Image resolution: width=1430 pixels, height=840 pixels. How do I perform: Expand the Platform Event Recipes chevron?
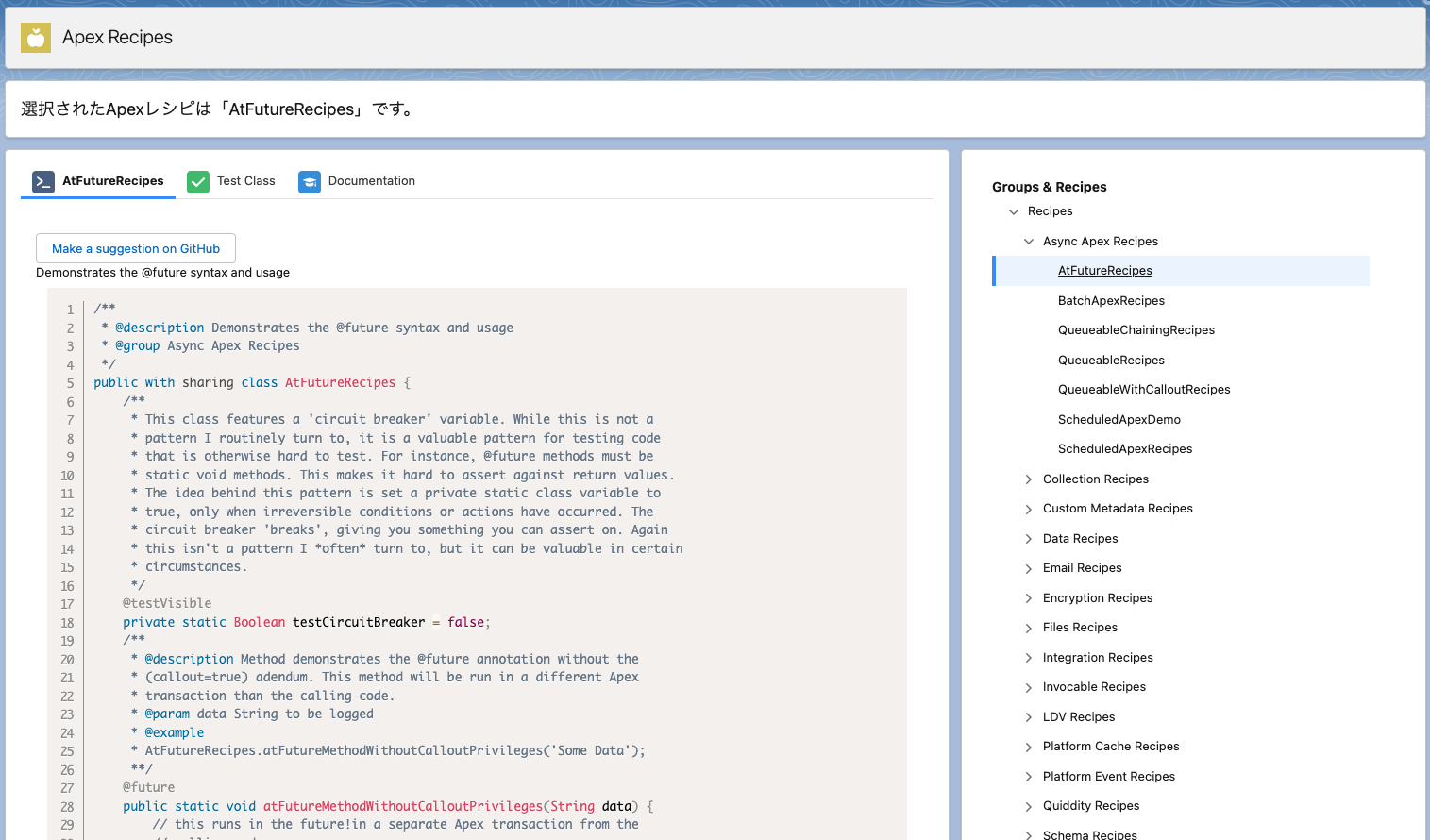[1029, 777]
